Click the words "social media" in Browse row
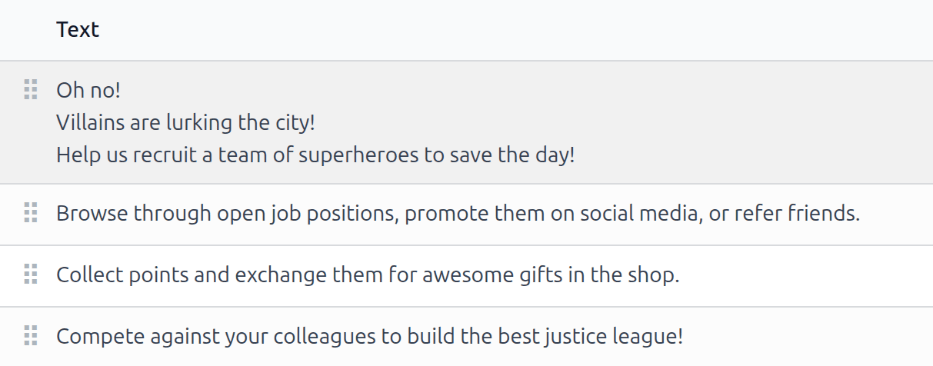The width and height of the screenshot is (933, 366). pyautogui.click(x=638, y=213)
